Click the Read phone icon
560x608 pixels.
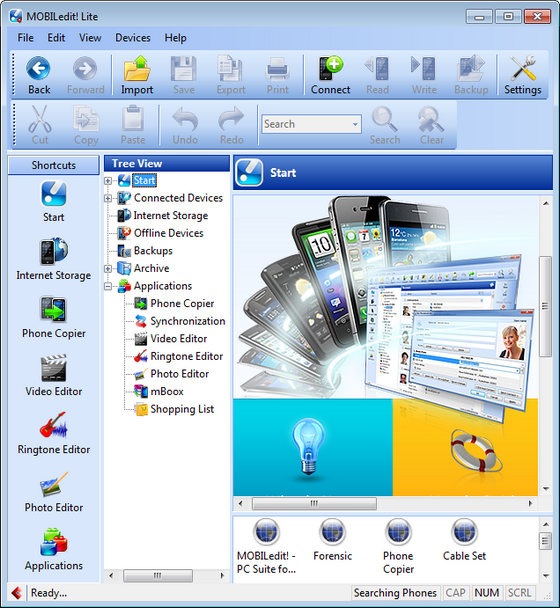click(x=377, y=68)
